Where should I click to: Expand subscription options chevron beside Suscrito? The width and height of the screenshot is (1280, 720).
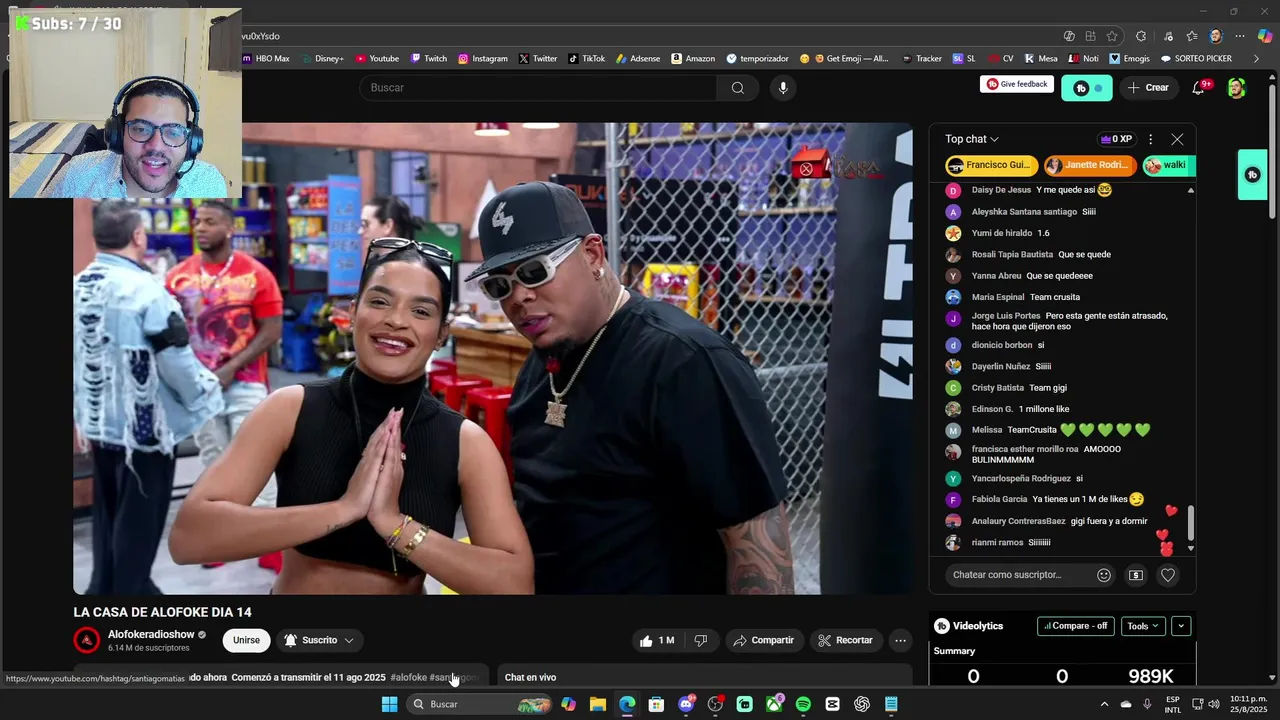click(x=349, y=640)
